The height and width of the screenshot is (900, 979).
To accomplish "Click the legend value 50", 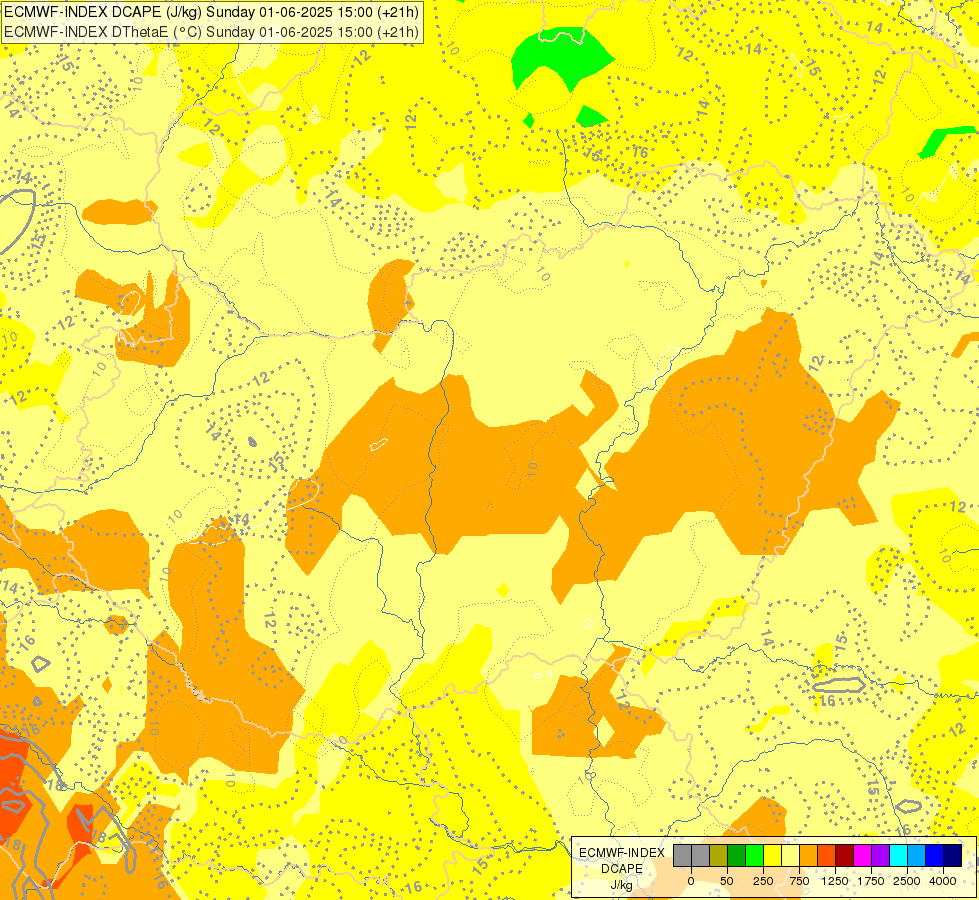I will point(727,881).
